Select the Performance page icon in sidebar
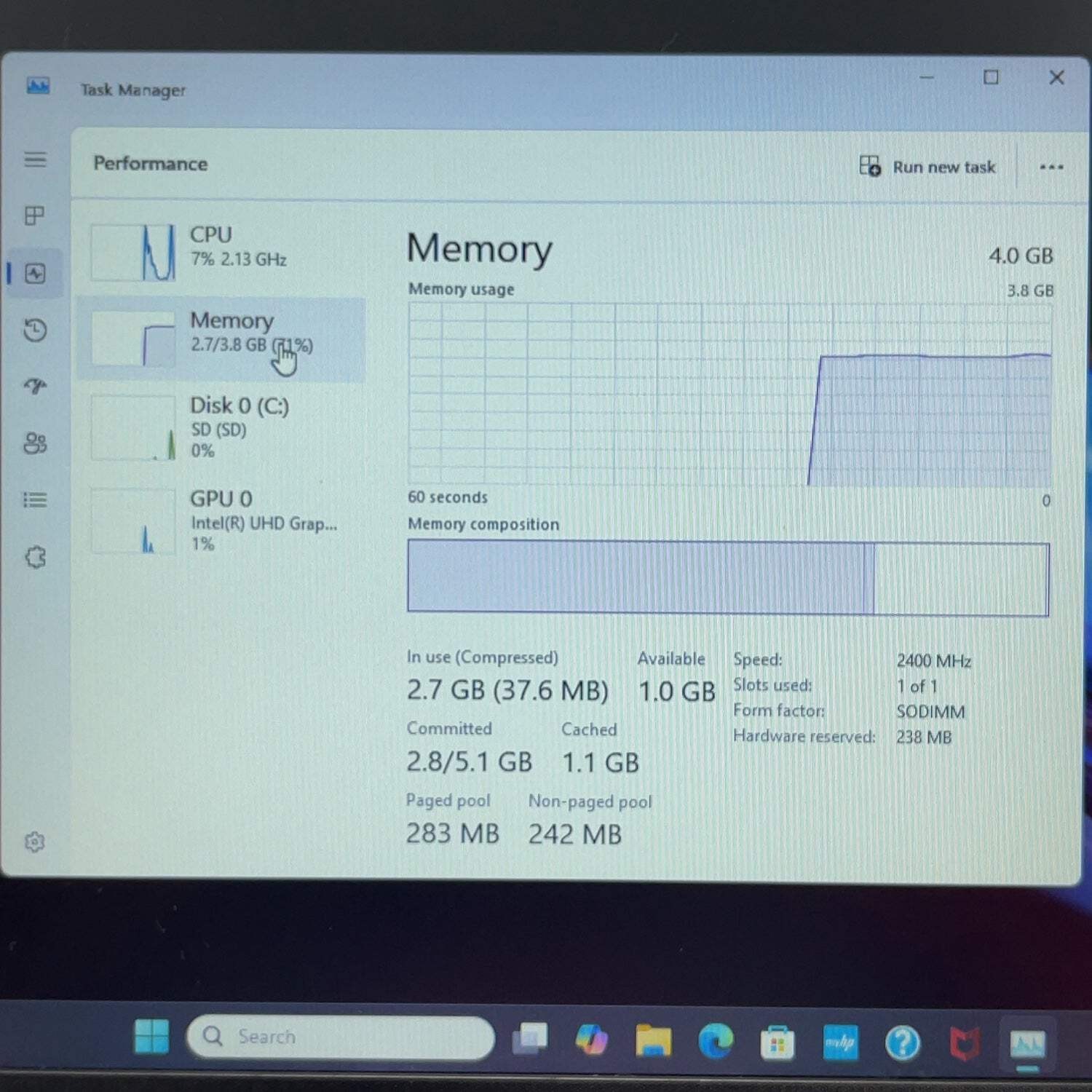The width and height of the screenshot is (1092, 1092). [35, 273]
